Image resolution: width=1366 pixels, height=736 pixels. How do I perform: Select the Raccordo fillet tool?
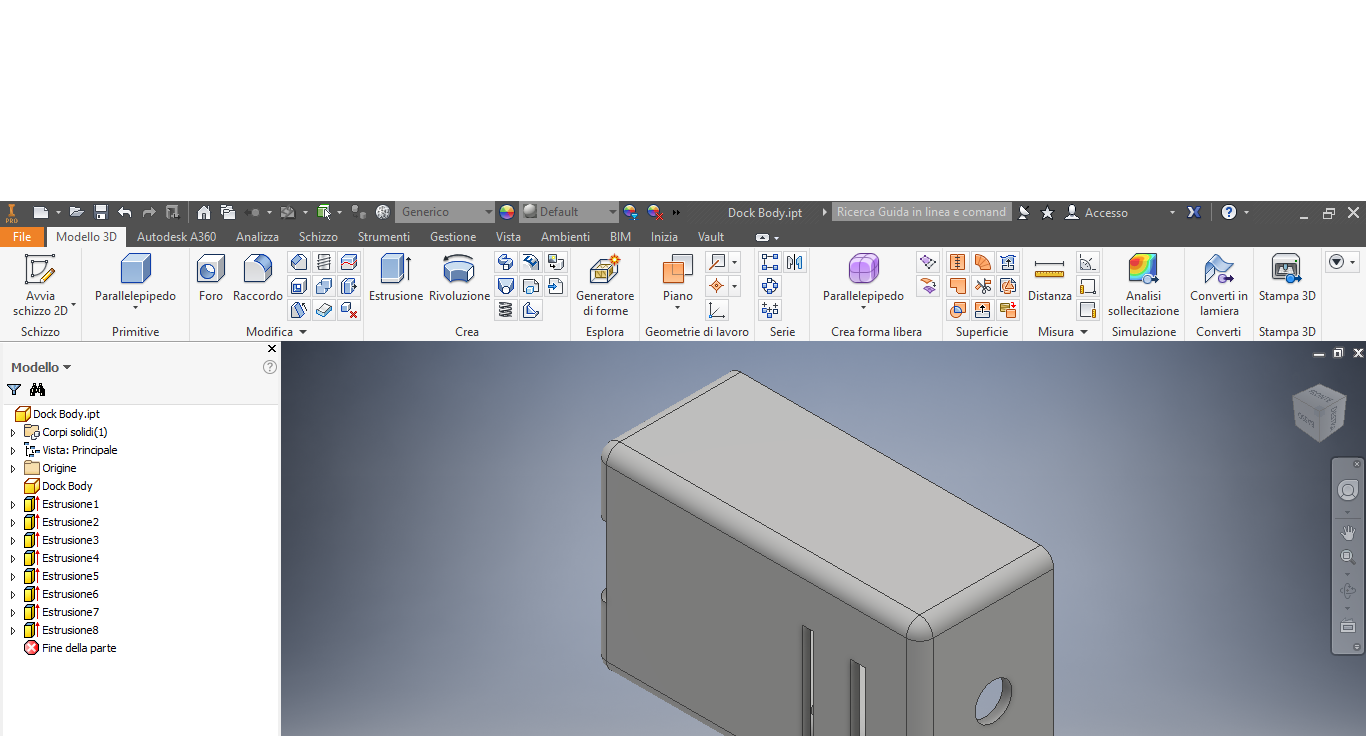pyautogui.click(x=258, y=278)
